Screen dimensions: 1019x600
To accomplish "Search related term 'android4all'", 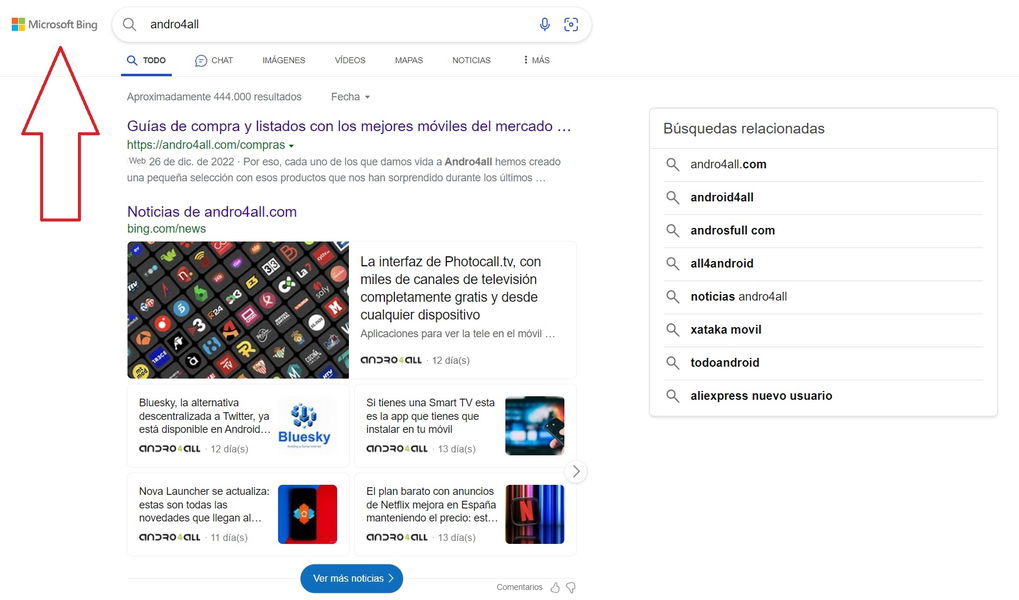I will tap(722, 198).
